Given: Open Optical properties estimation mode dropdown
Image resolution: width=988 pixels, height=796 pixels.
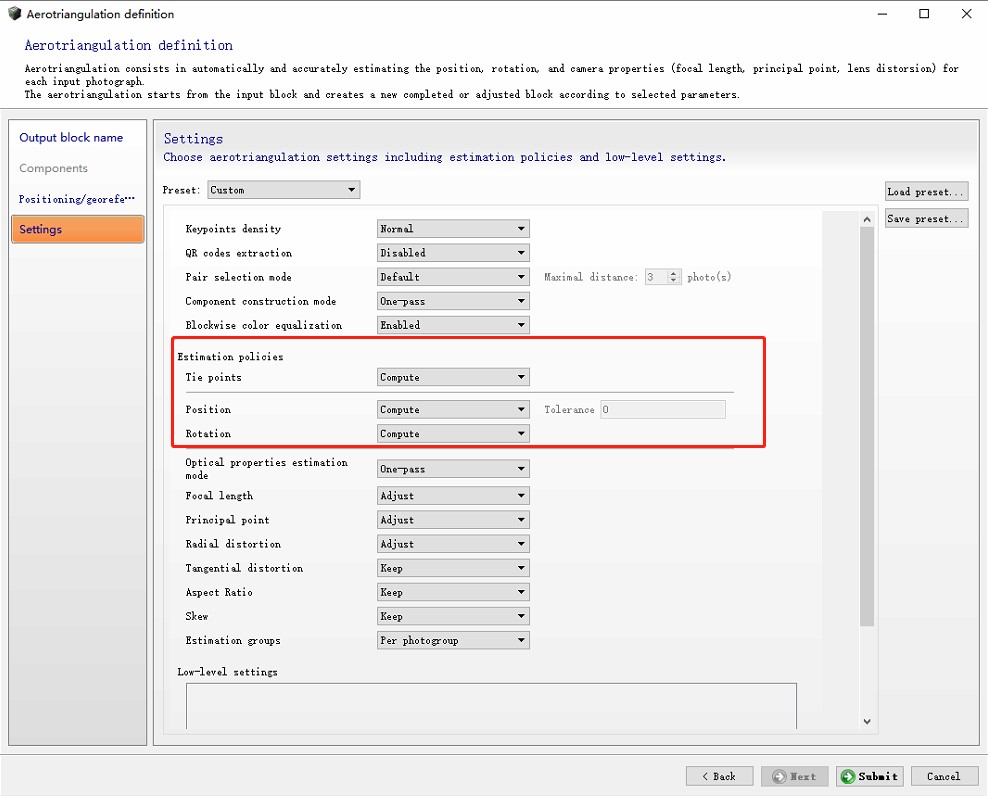Looking at the screenshot, I should [453, 468].
